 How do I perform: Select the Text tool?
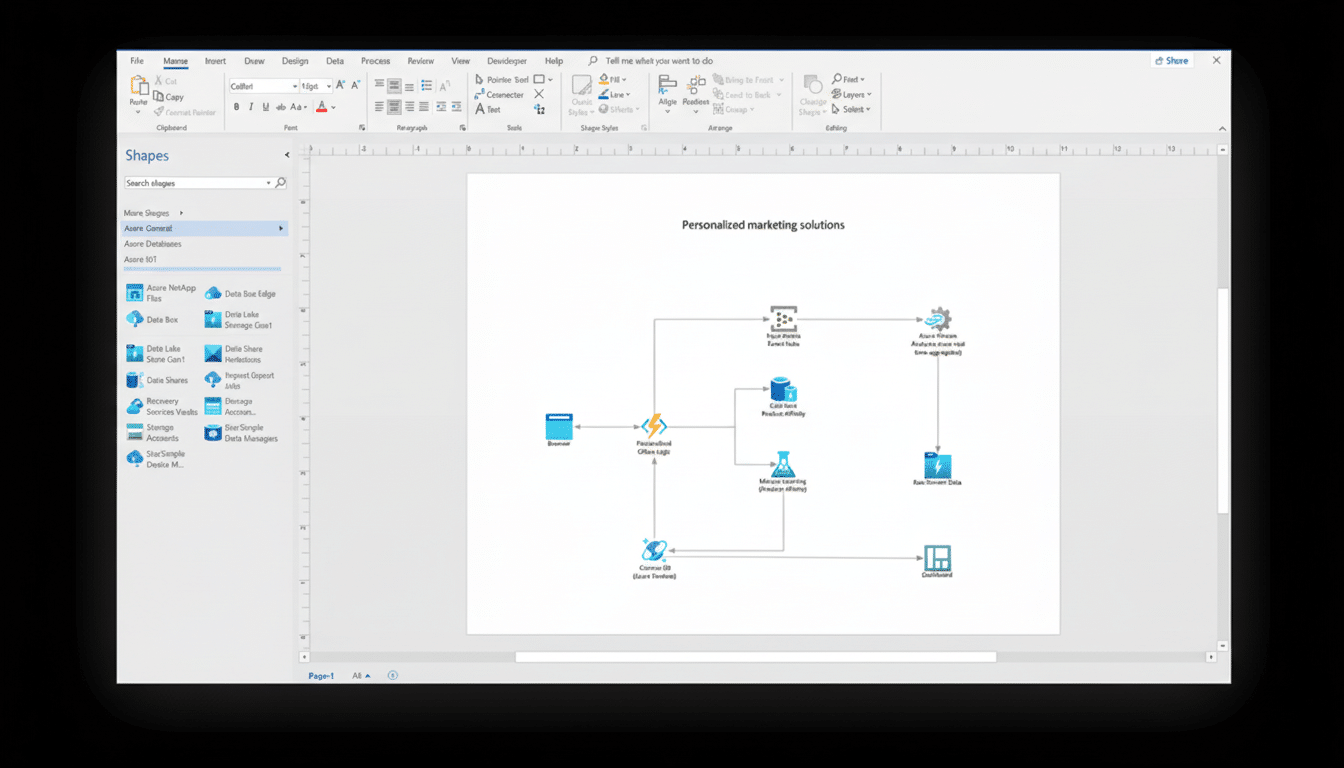488,111
